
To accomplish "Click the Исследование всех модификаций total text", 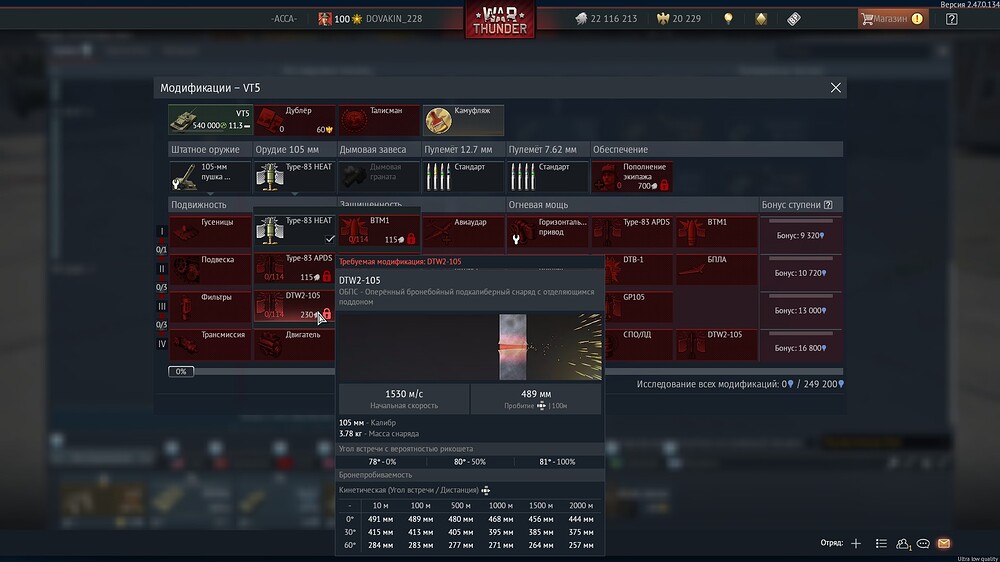I will pyautogui.click(x=740, y=384).
